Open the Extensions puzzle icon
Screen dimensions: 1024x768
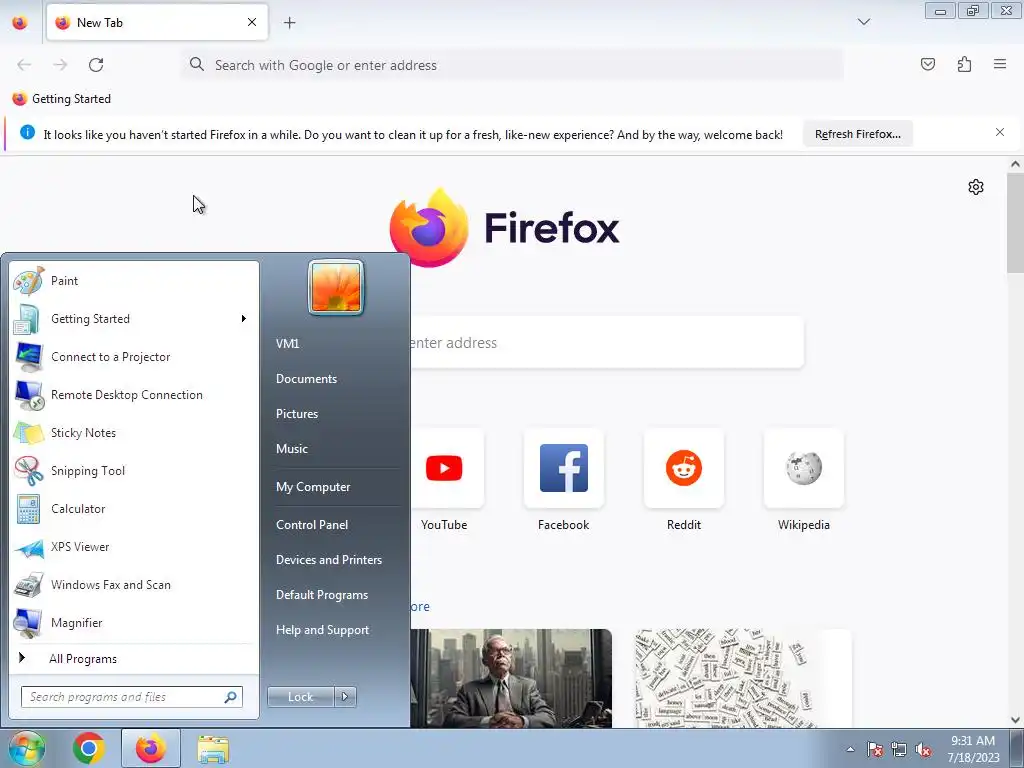tap(964, 64)
